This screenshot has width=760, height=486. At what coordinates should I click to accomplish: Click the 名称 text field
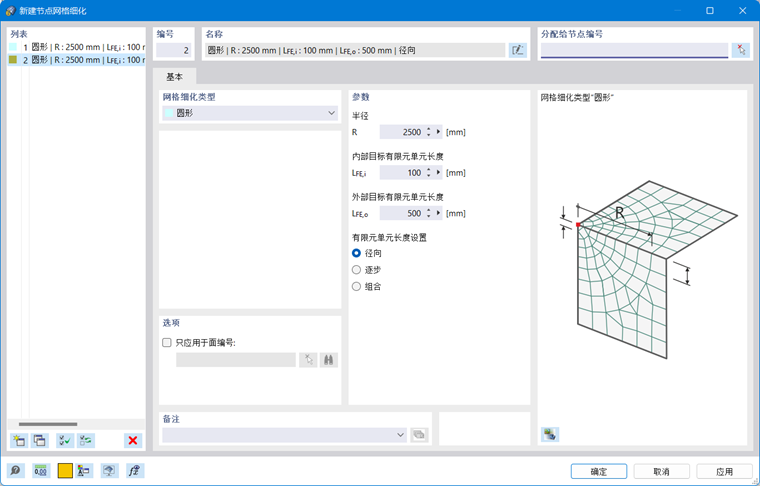coord(355,50)
